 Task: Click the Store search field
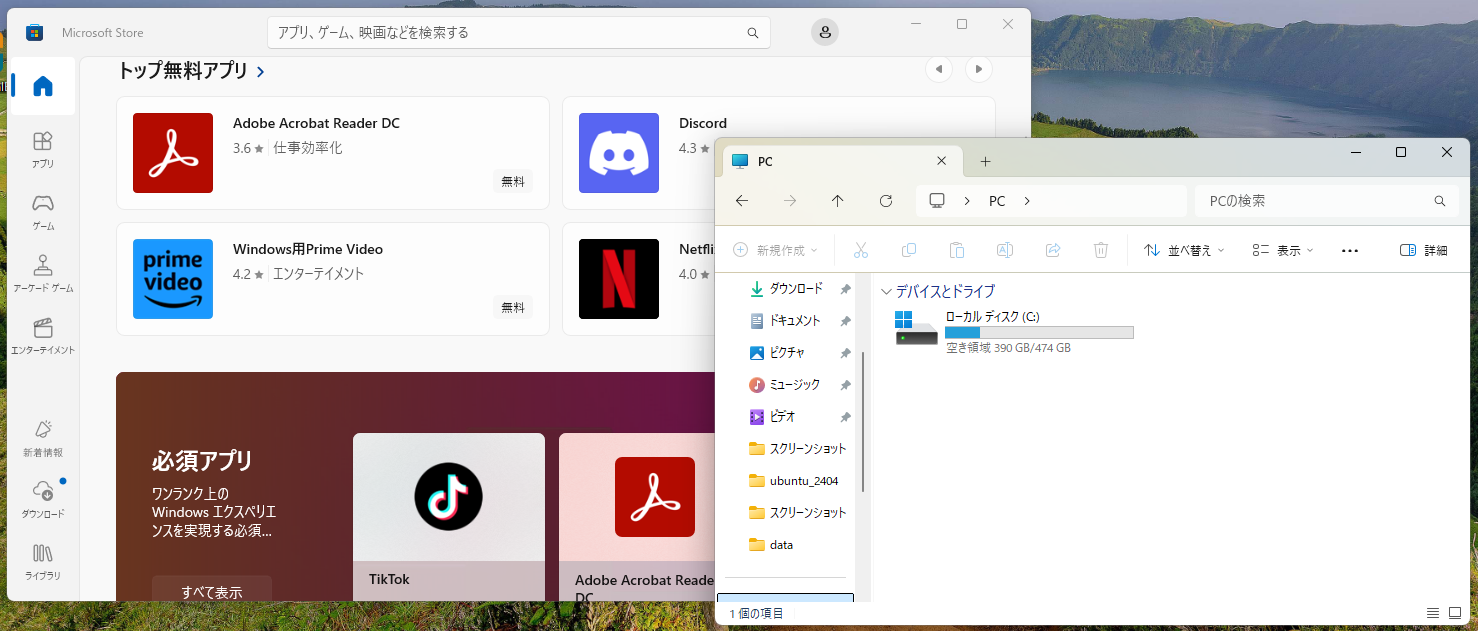[519, 33]
